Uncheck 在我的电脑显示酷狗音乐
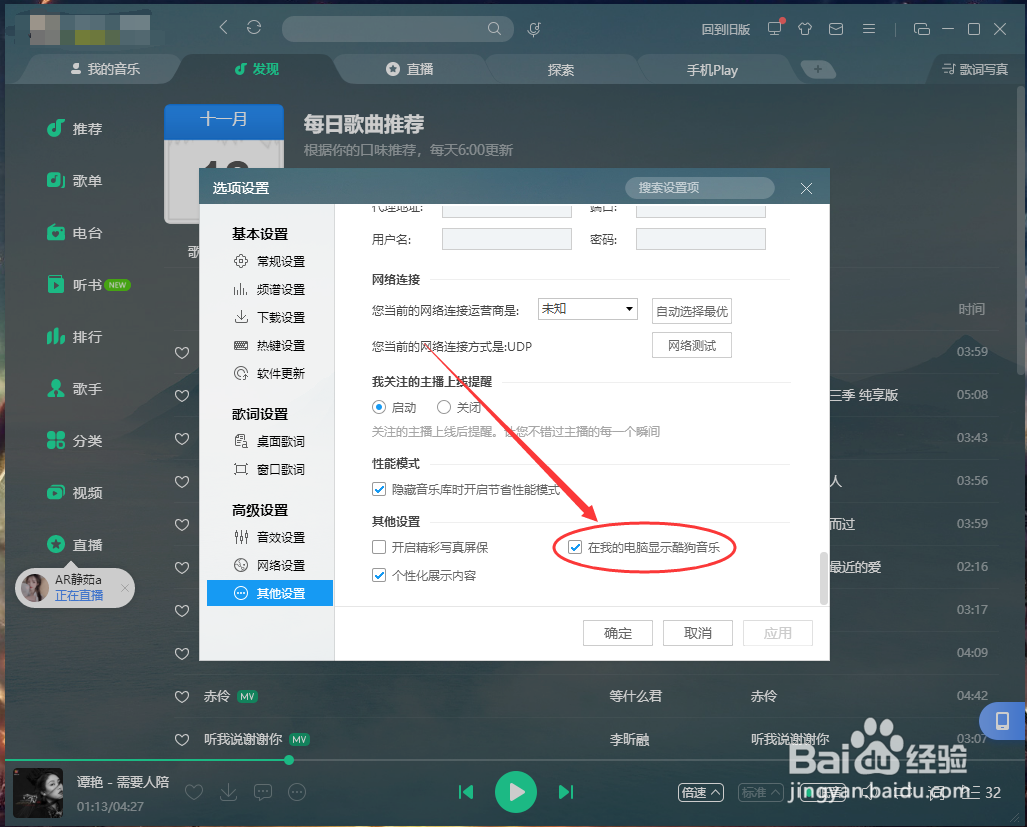1027x827 pixels. (574, 547)
